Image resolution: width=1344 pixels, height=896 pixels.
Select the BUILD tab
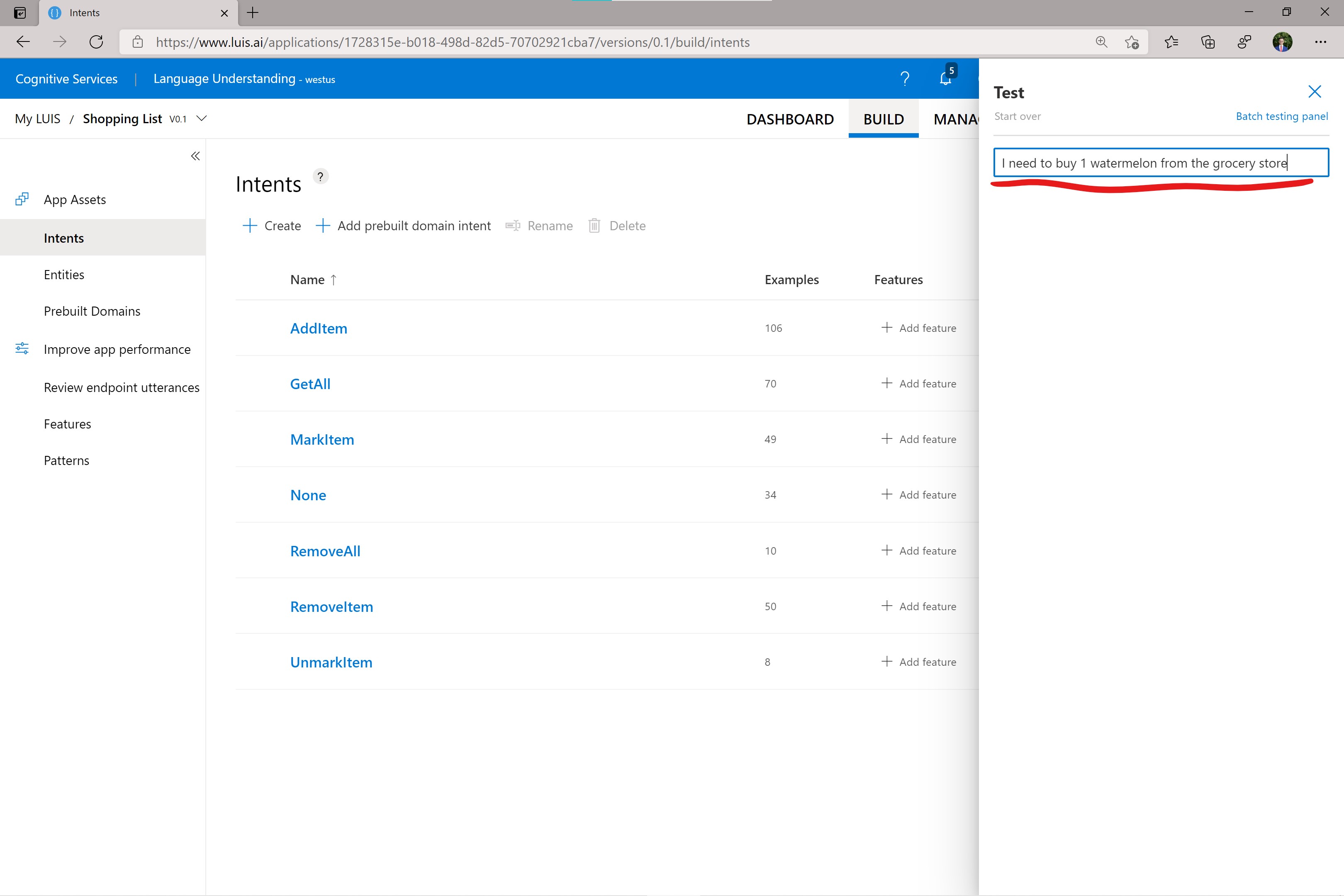point(883,119)
